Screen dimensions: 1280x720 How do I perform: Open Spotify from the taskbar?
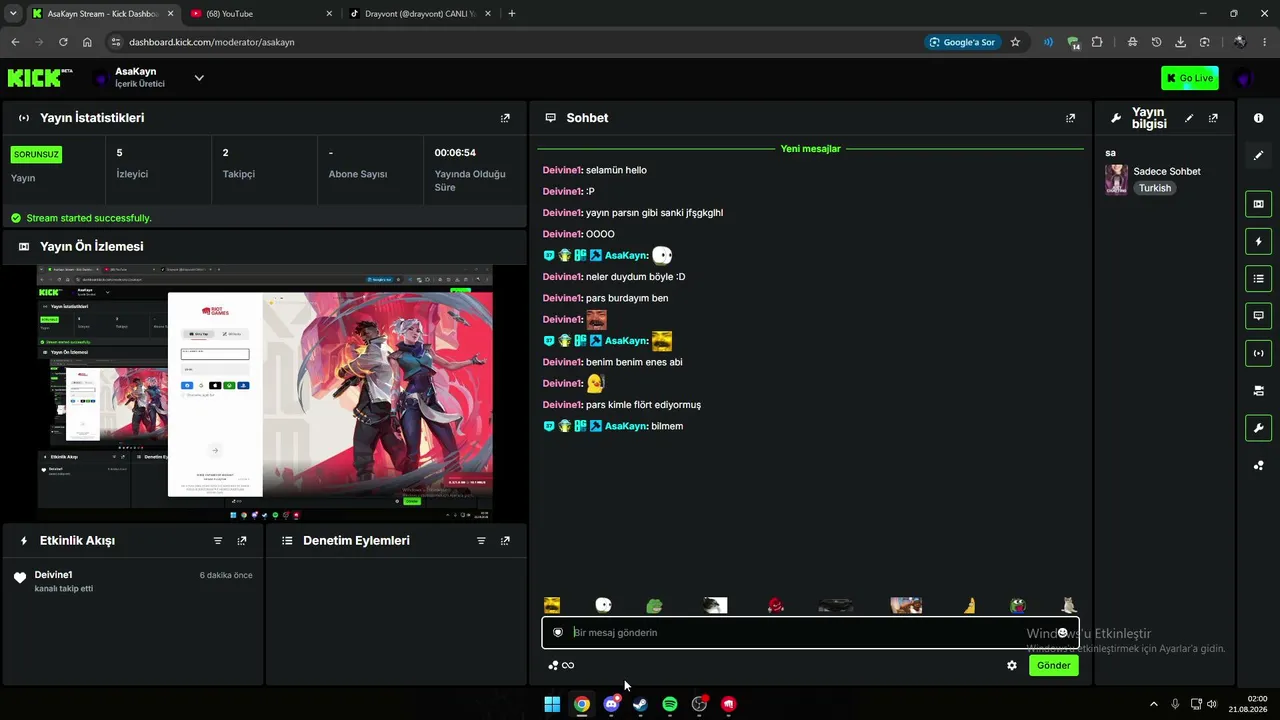click(x=670, y=704)
